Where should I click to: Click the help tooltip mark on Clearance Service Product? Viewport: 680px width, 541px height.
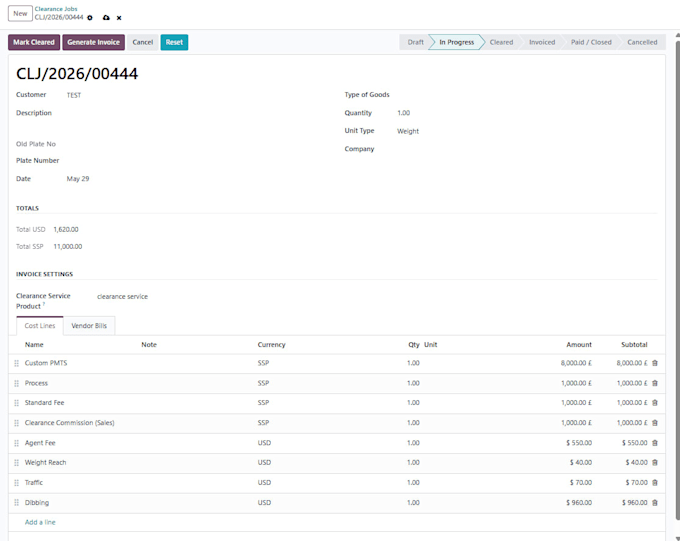(x=44, y=304)
